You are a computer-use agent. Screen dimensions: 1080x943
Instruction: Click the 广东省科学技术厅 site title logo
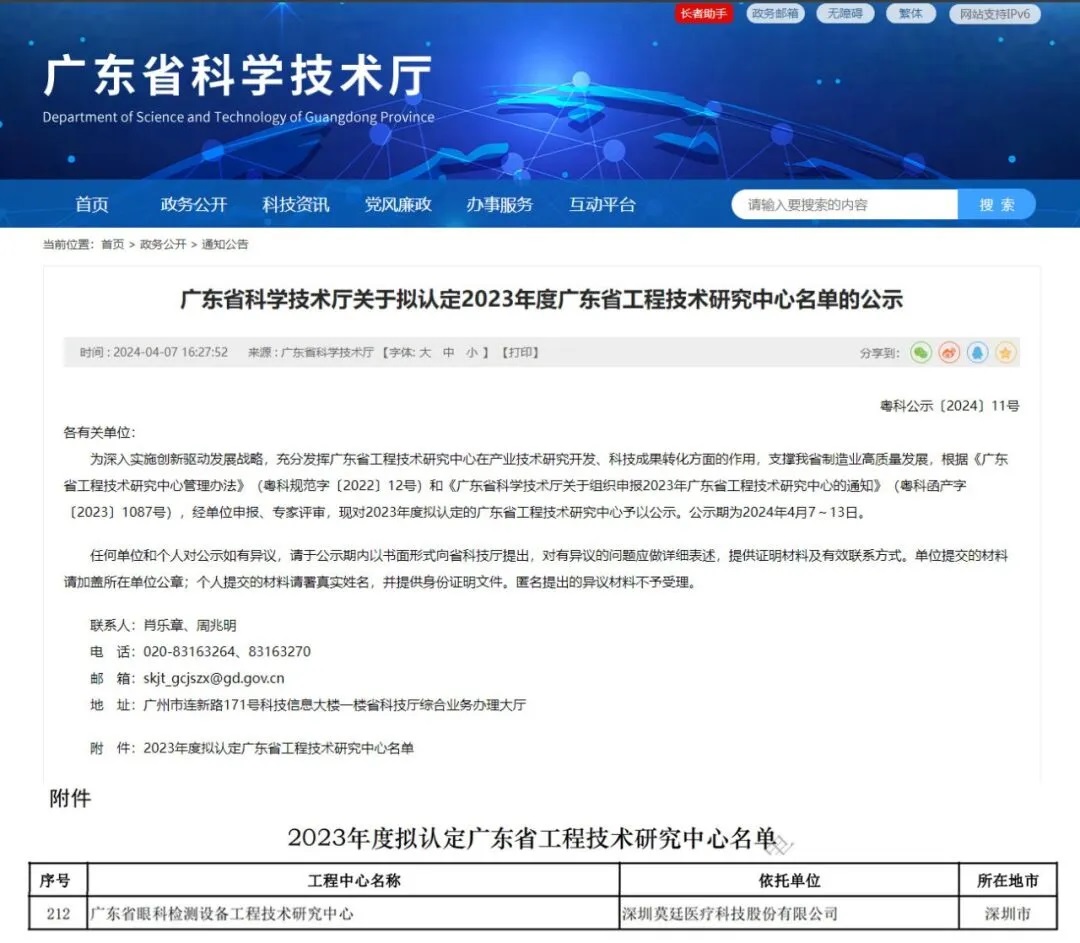point(238,76)
